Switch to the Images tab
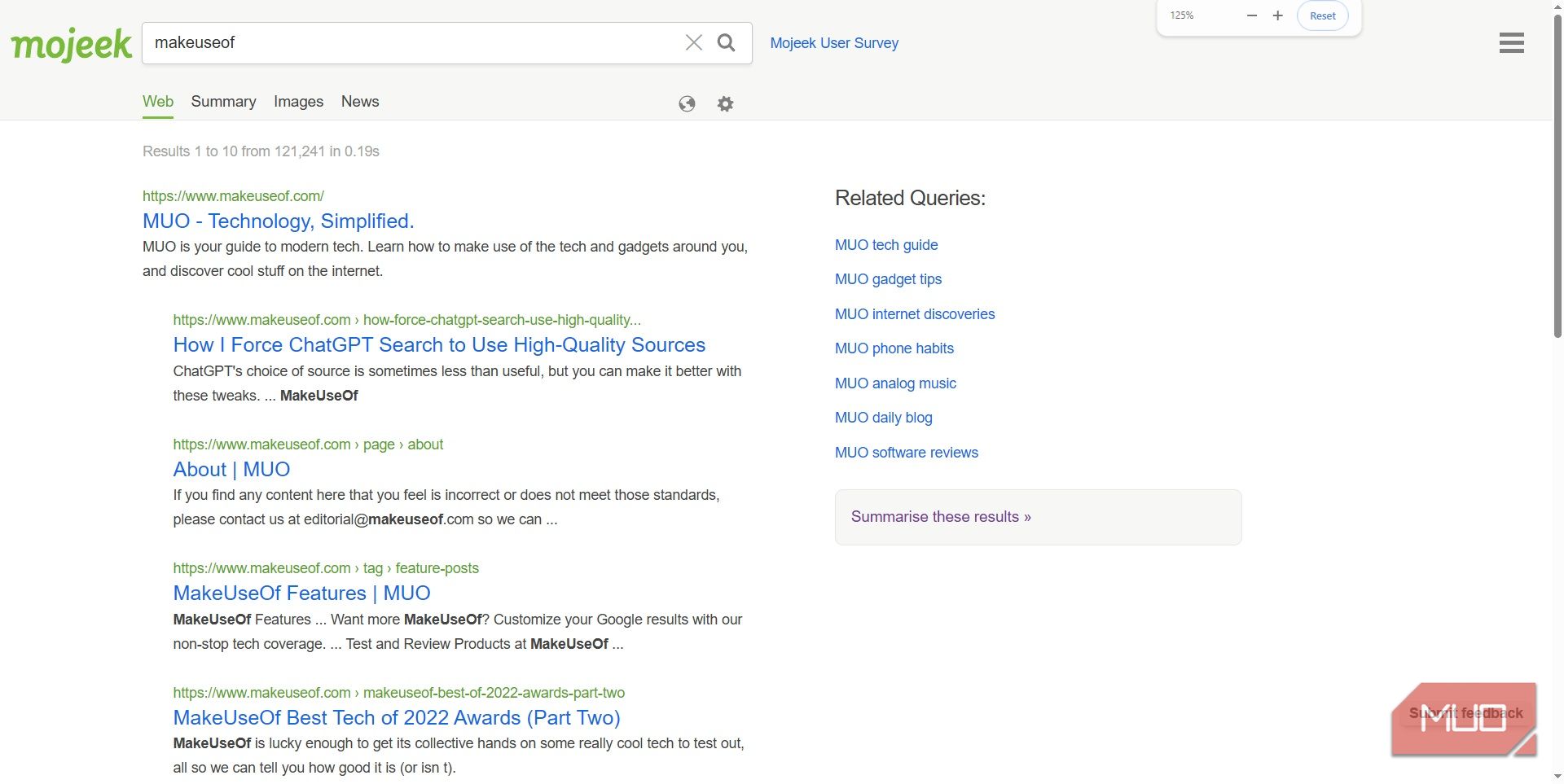This screenshot has width=1564, height=784. point(298,102)
